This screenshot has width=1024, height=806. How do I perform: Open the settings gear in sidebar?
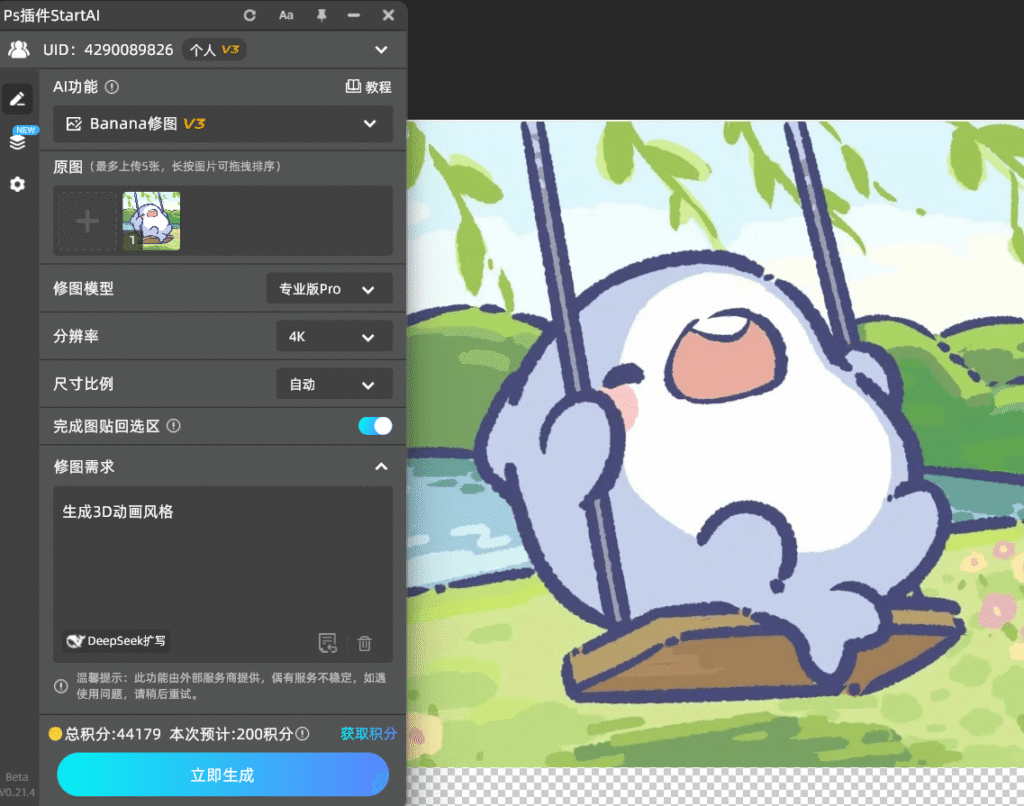point(17,185)
